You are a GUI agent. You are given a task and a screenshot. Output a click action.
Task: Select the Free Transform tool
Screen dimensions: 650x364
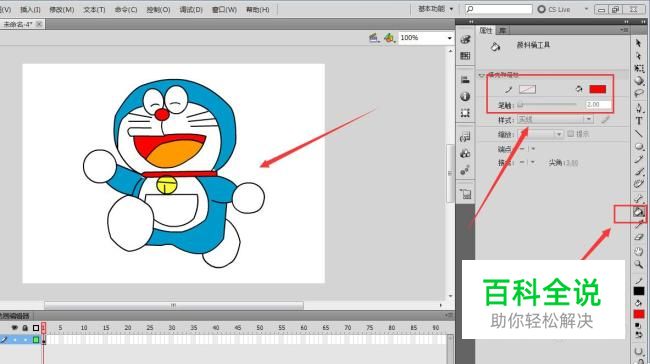[639, 68]
